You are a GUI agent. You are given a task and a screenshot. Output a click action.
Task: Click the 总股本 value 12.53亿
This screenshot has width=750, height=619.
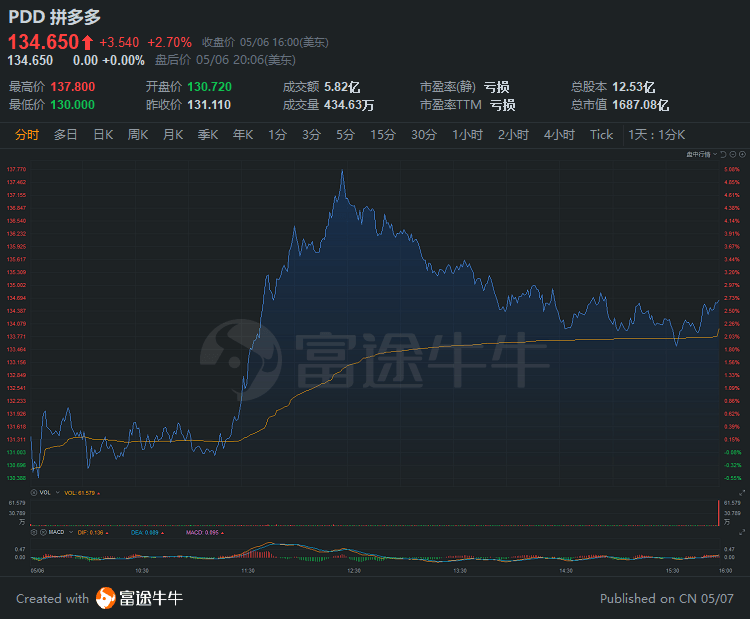(634, 87)
